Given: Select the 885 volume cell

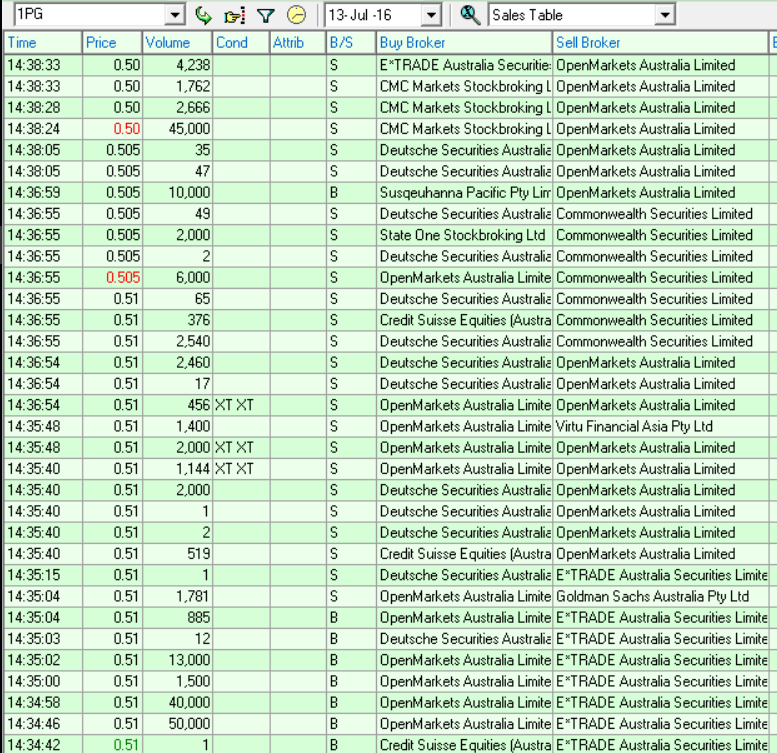Looking at the screenshot, I should click(177, 617).
